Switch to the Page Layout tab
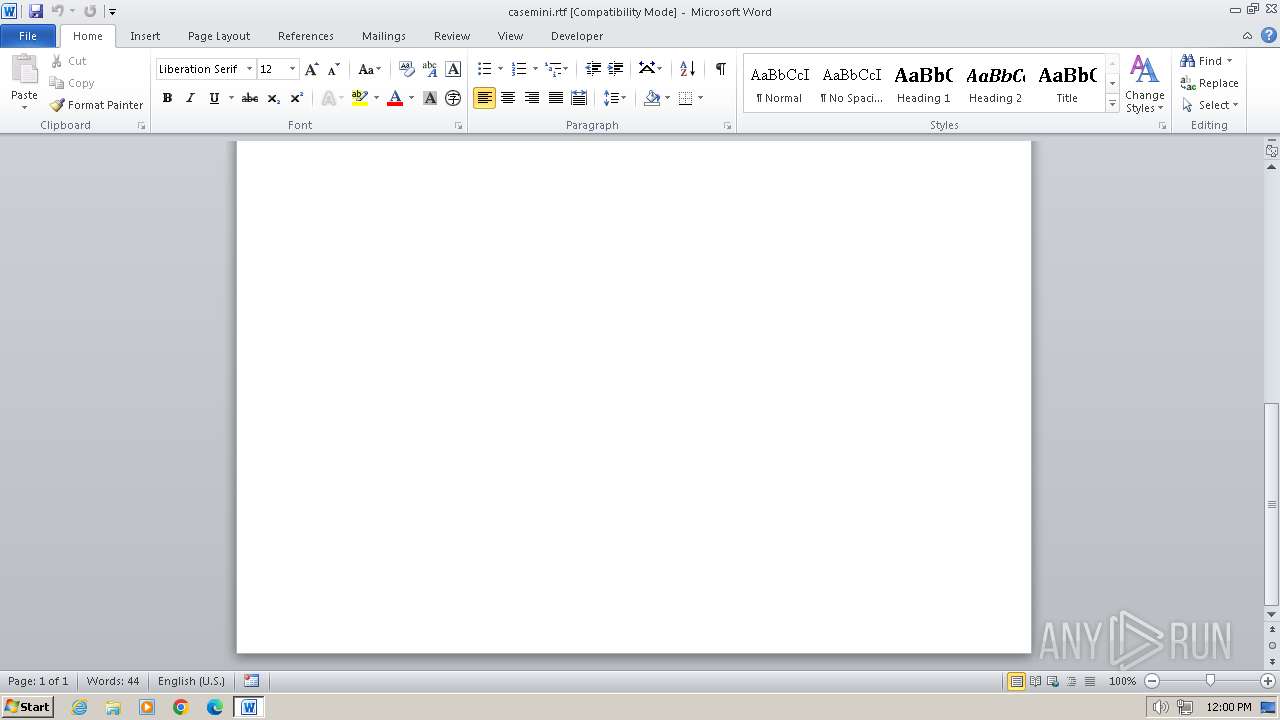Viewport: 1280px width, 720px height. tap(219, 36)
